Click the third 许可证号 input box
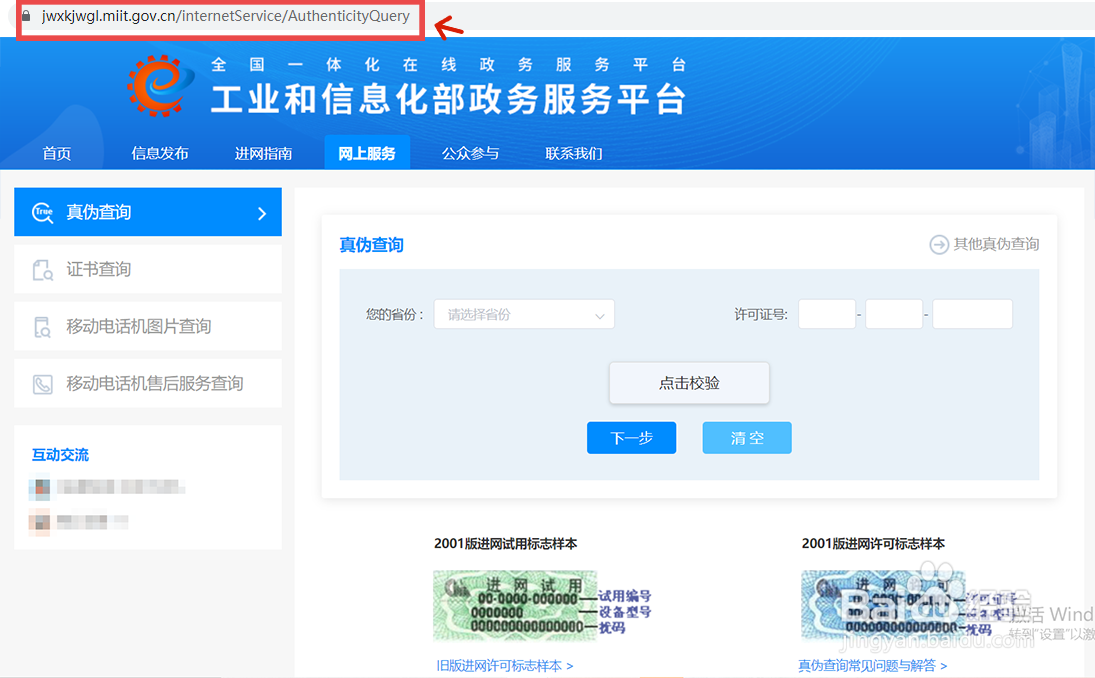This screenshot has height=678, width=1095. point(972,314)
